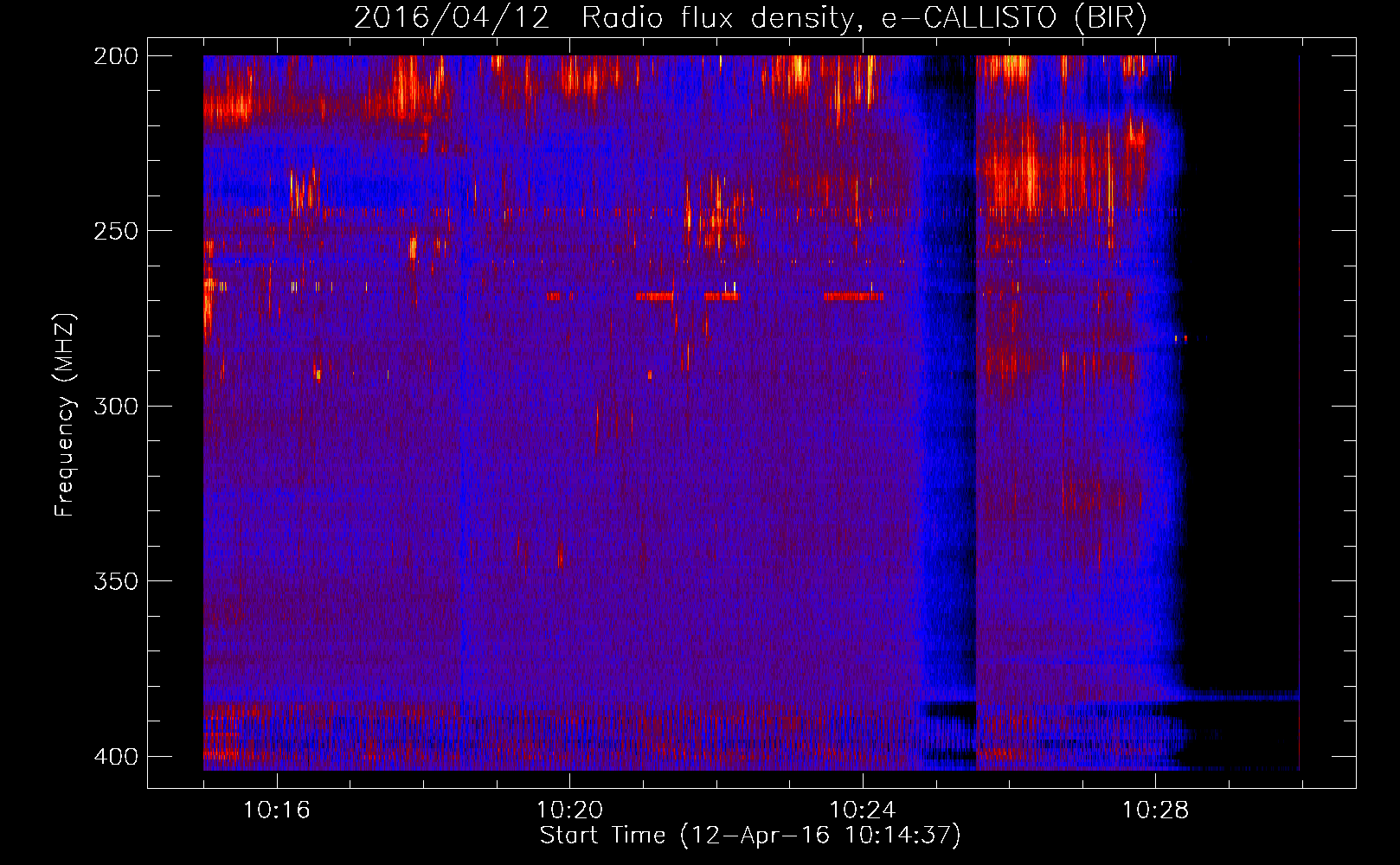Click the 'Frequency (MHZ)' axis label

pos(65,414)
